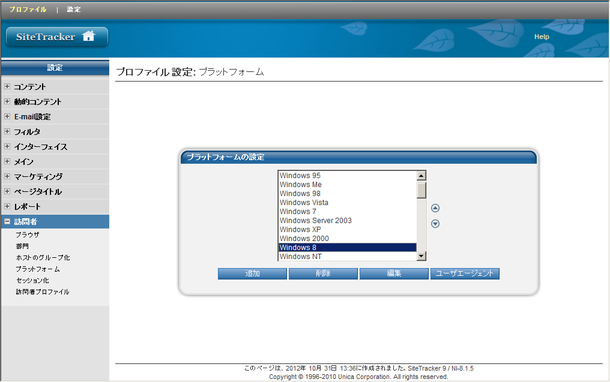The image size is (610, 382).
Task: Click the platform list scrollbar thumb
Action: pyautogui.click(x=421, y=190)
